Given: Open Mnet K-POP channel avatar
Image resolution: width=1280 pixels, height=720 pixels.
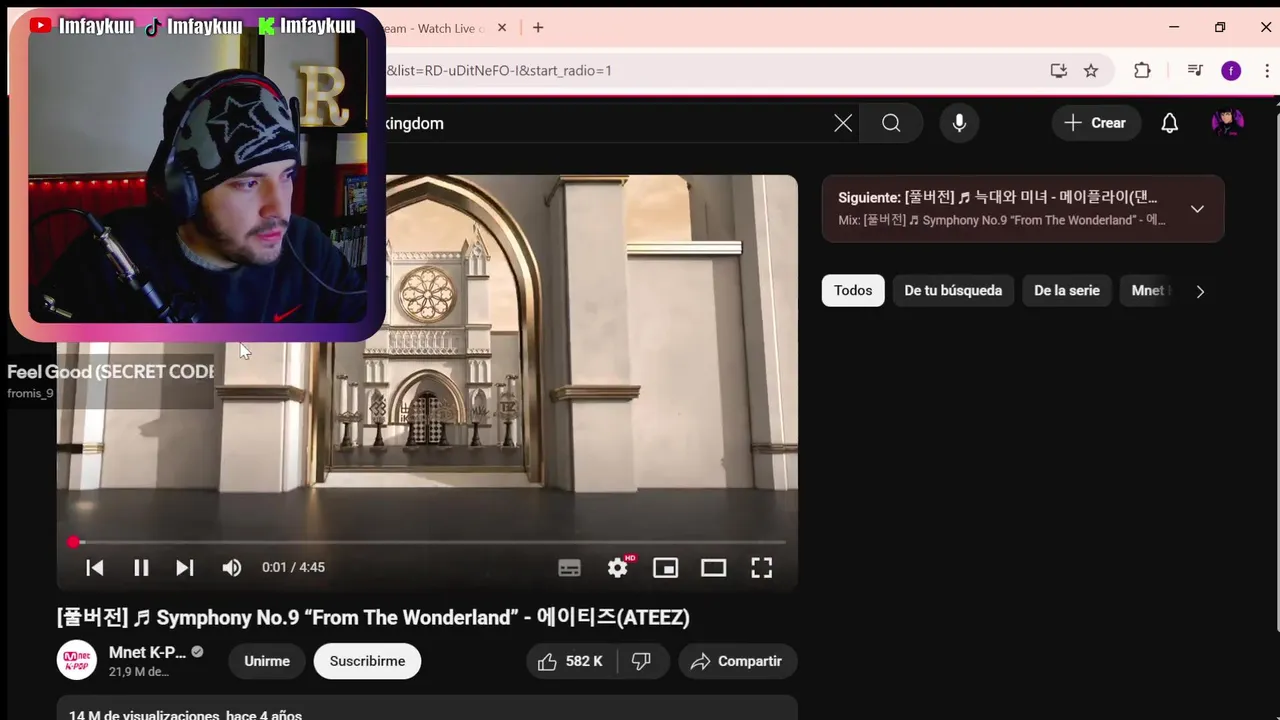Looking at the screenshot, I should pos(77,661).
